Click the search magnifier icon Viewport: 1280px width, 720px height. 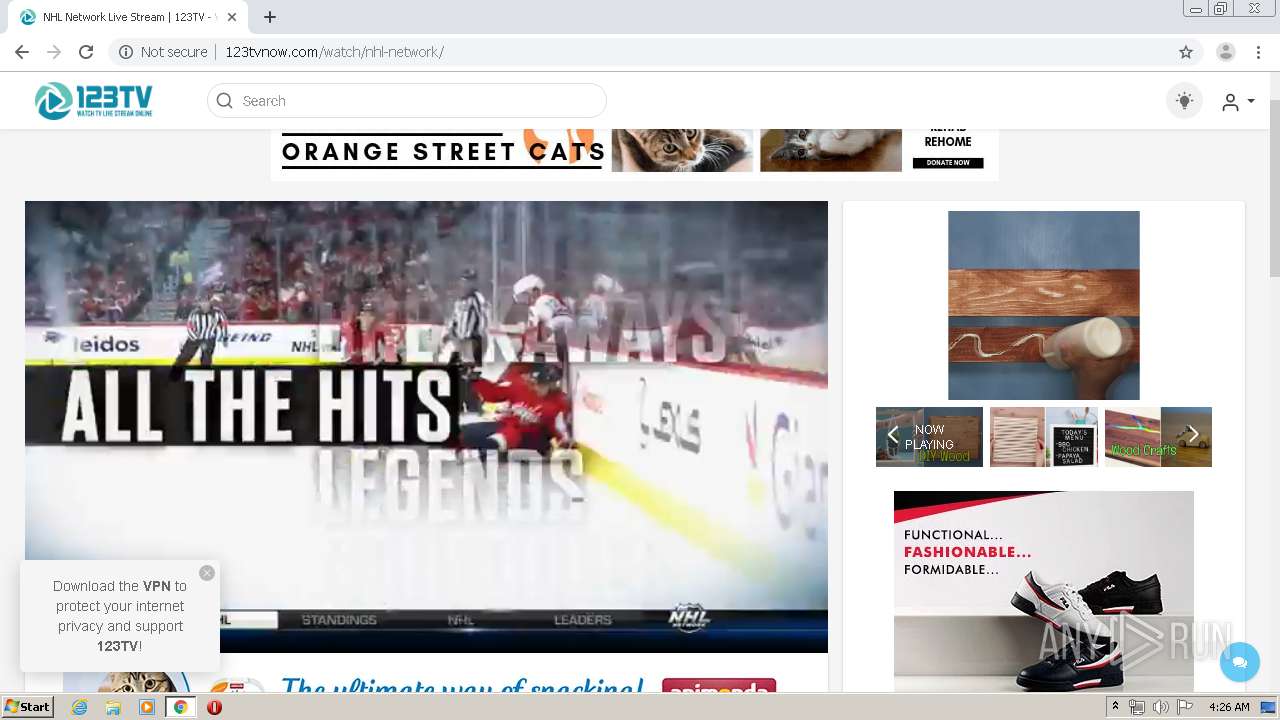(225, 101)
